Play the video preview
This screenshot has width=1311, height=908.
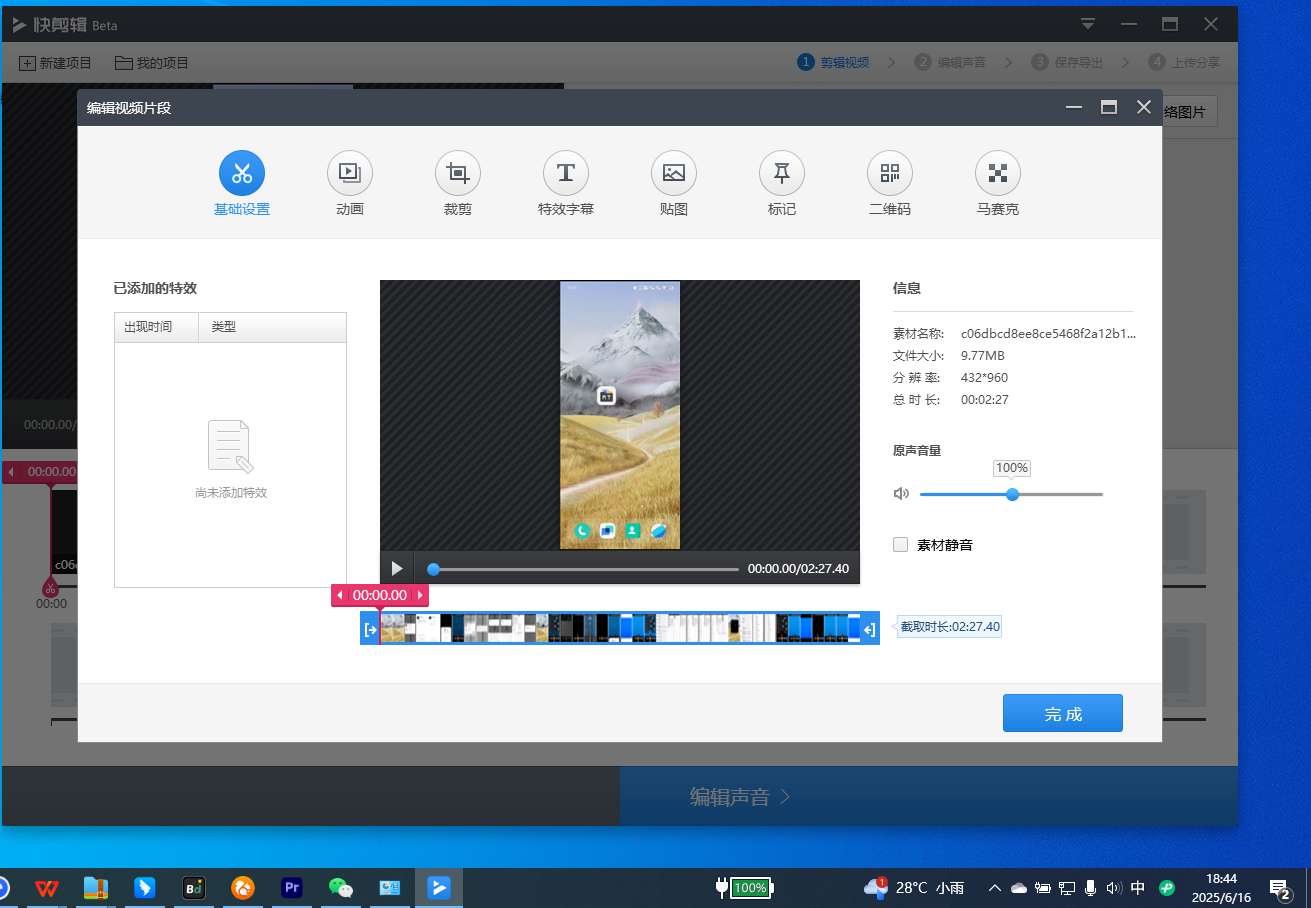[397, 568]
